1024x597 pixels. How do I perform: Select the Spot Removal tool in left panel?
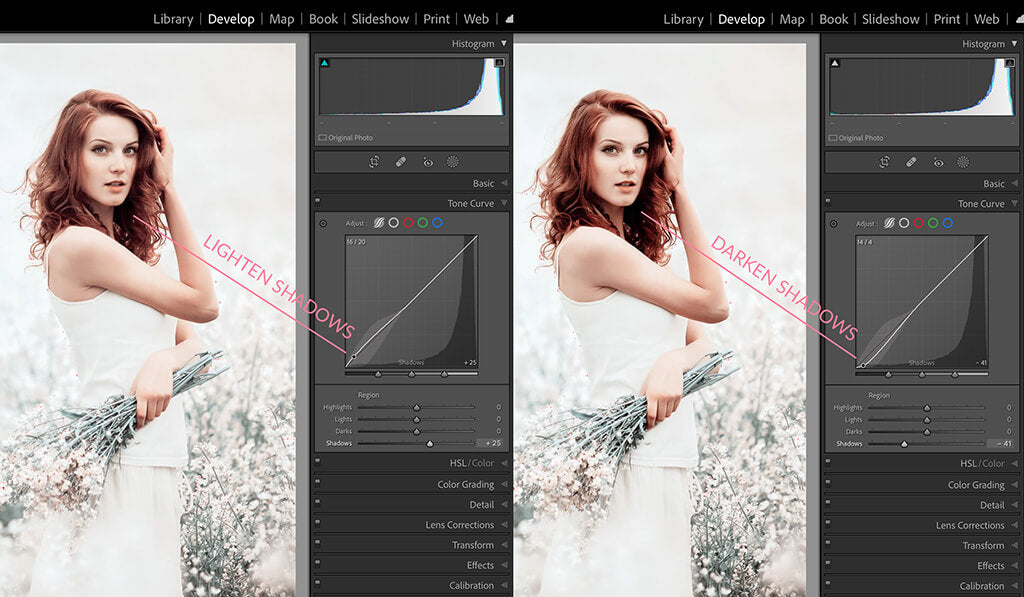point(401,161)
